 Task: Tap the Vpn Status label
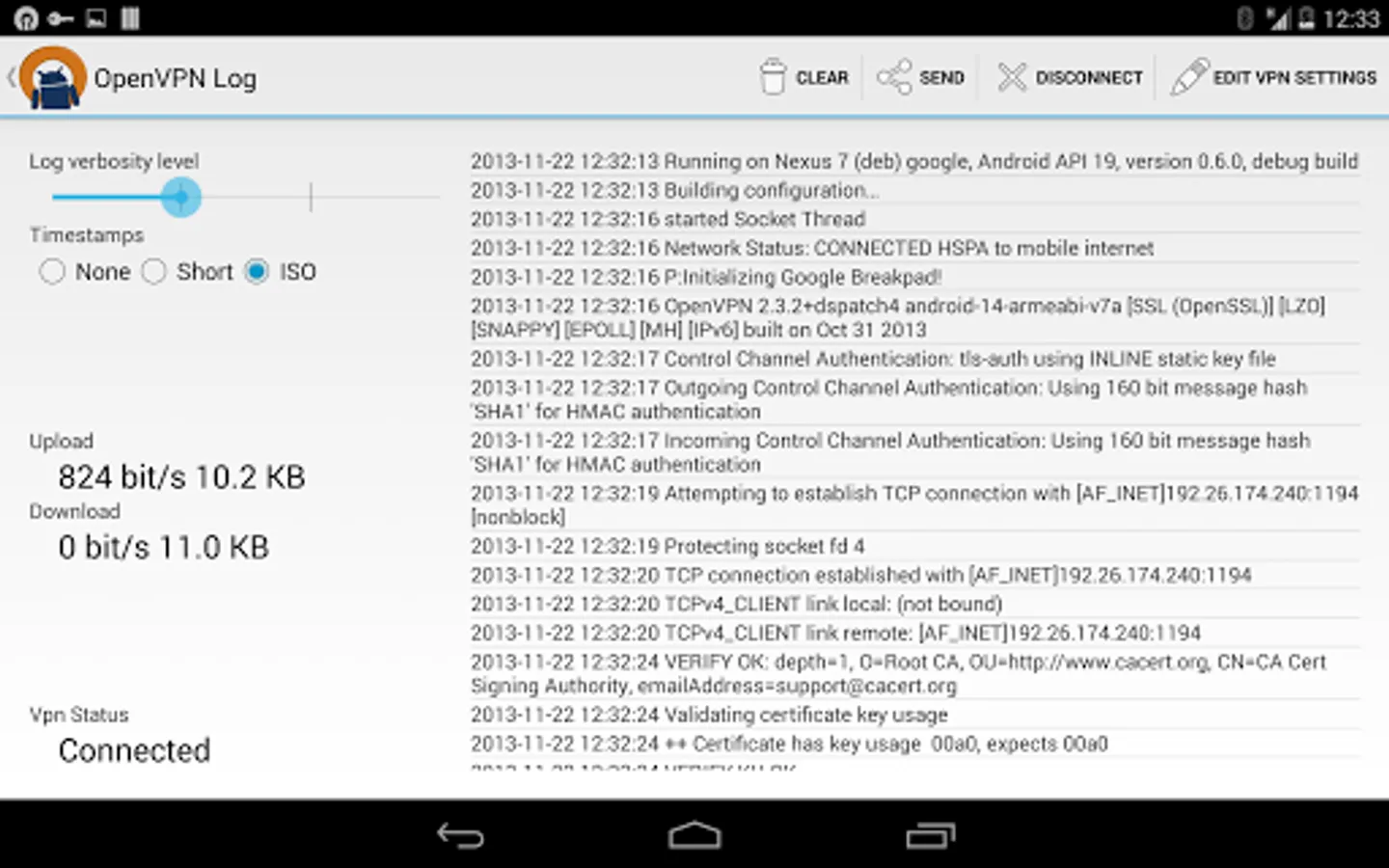pyautogui.click(x=78, y=715)
